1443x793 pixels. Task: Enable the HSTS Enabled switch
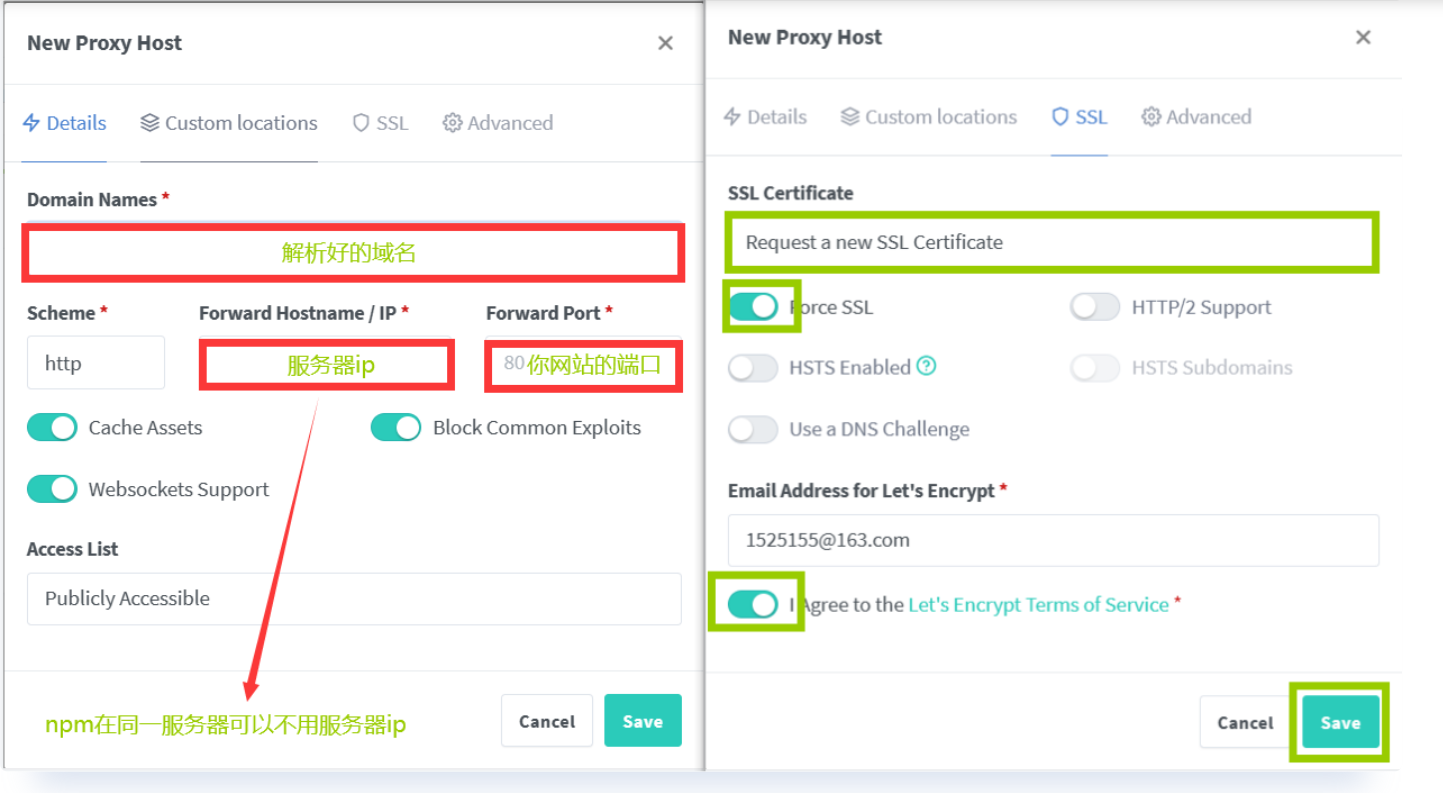pyautogui.click(x=753, y=368)
